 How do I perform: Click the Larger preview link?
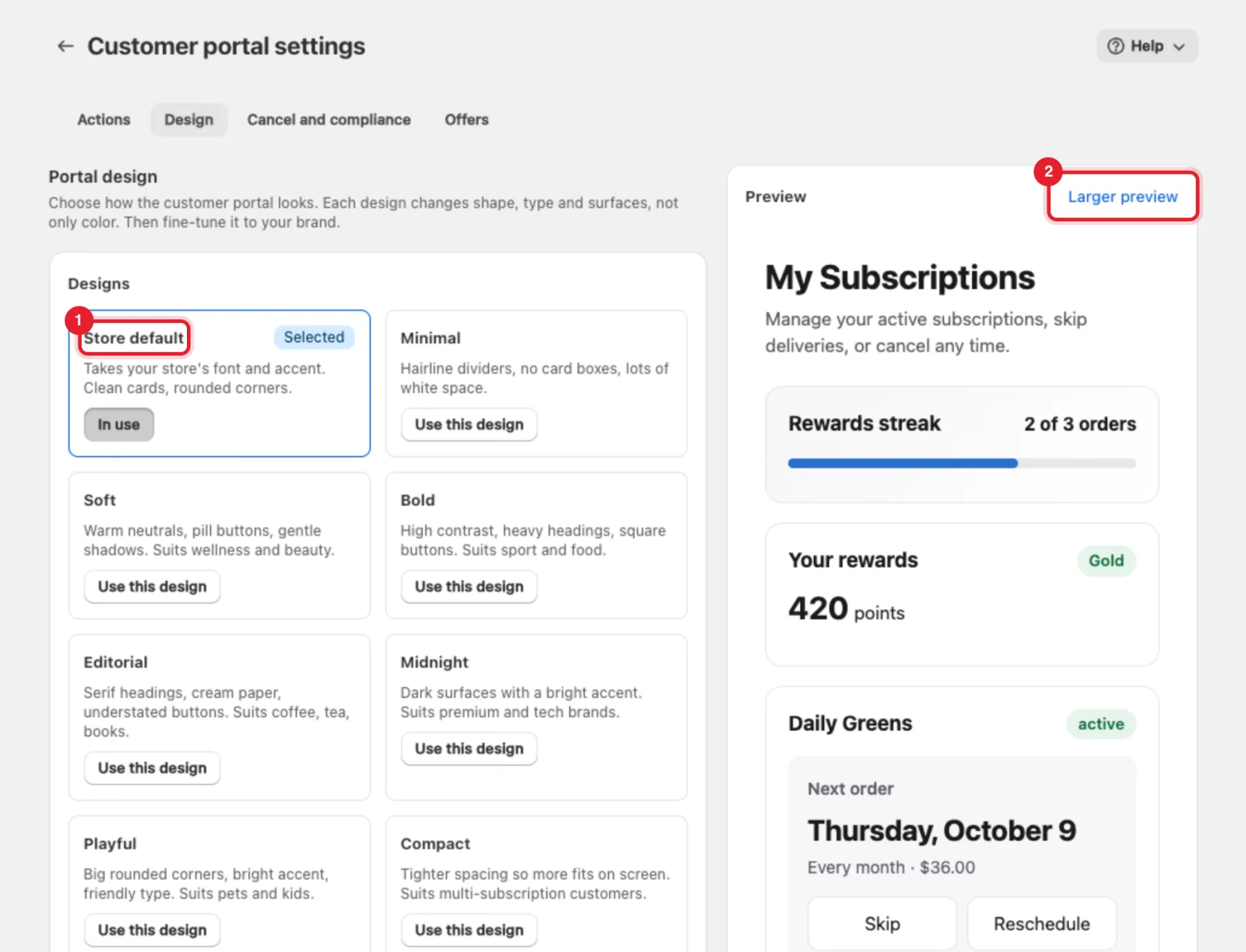[1122, 196]
